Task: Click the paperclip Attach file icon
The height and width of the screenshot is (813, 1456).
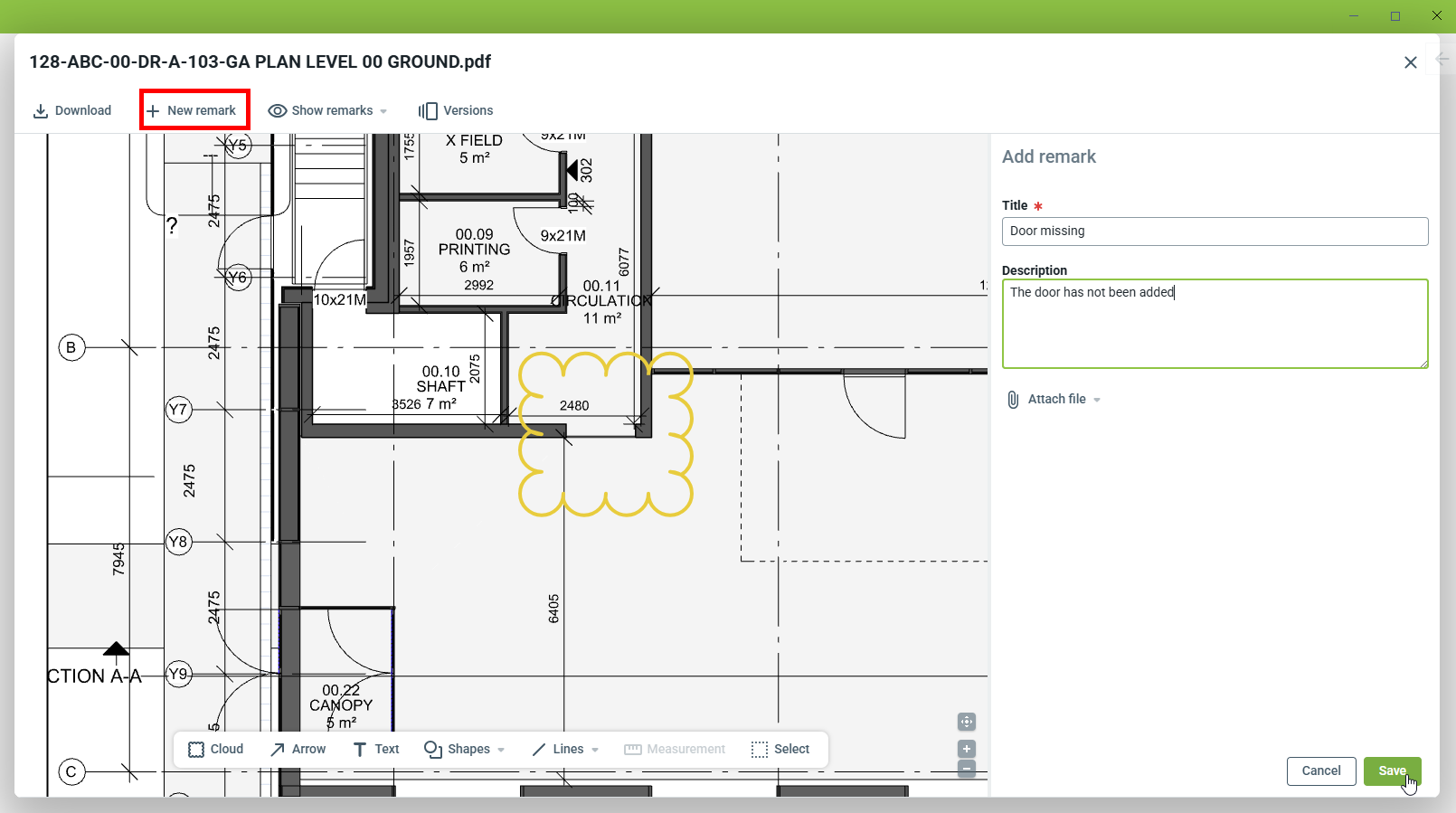Action: [x=1013, y=400]
